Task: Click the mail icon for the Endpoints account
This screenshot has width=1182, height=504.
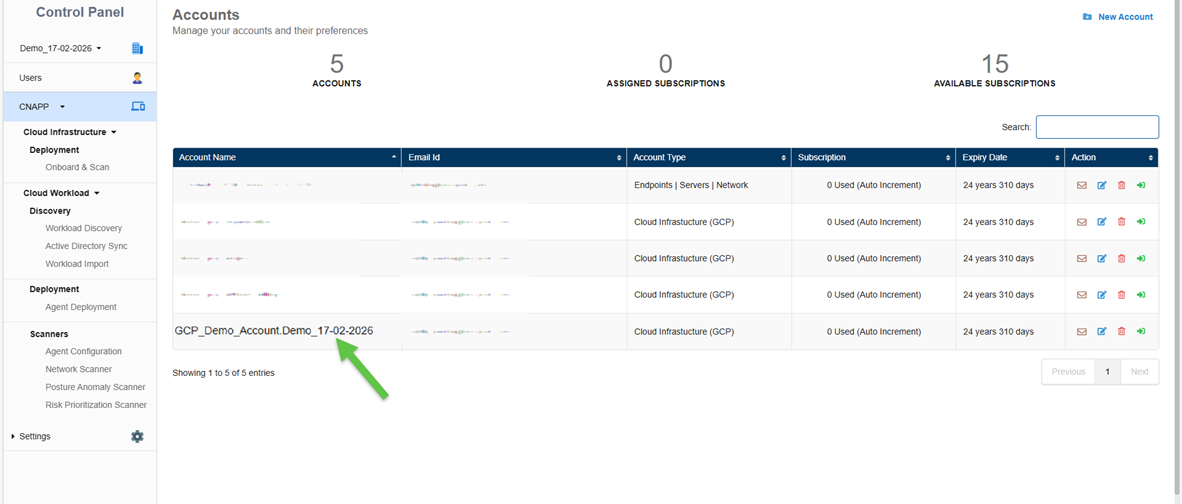Action: click(x=1081, y=185)
